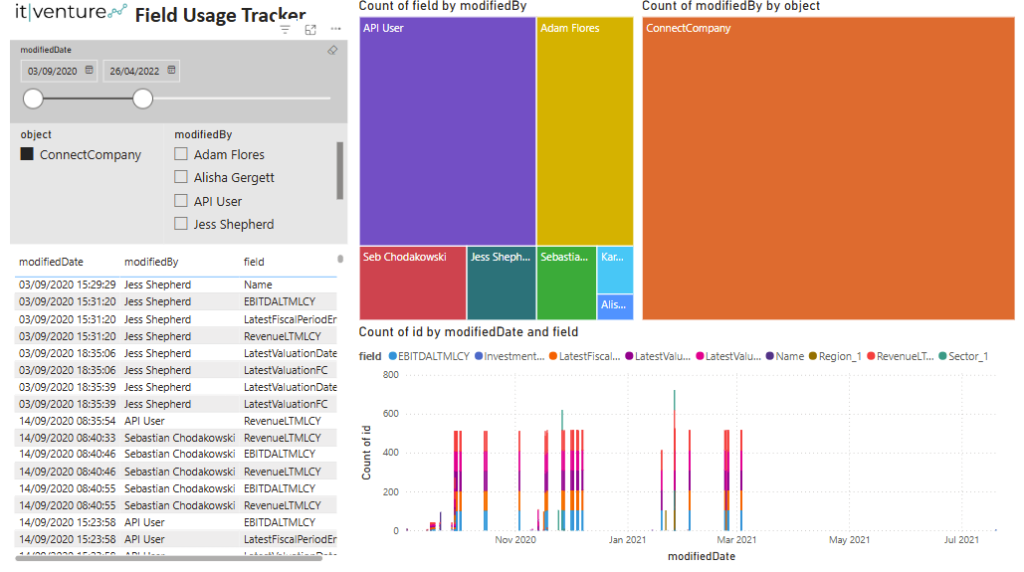Click the modifiedBy slicer scrollbar
The height and width of the screenshot is (572, 1024).
point(340,170)
